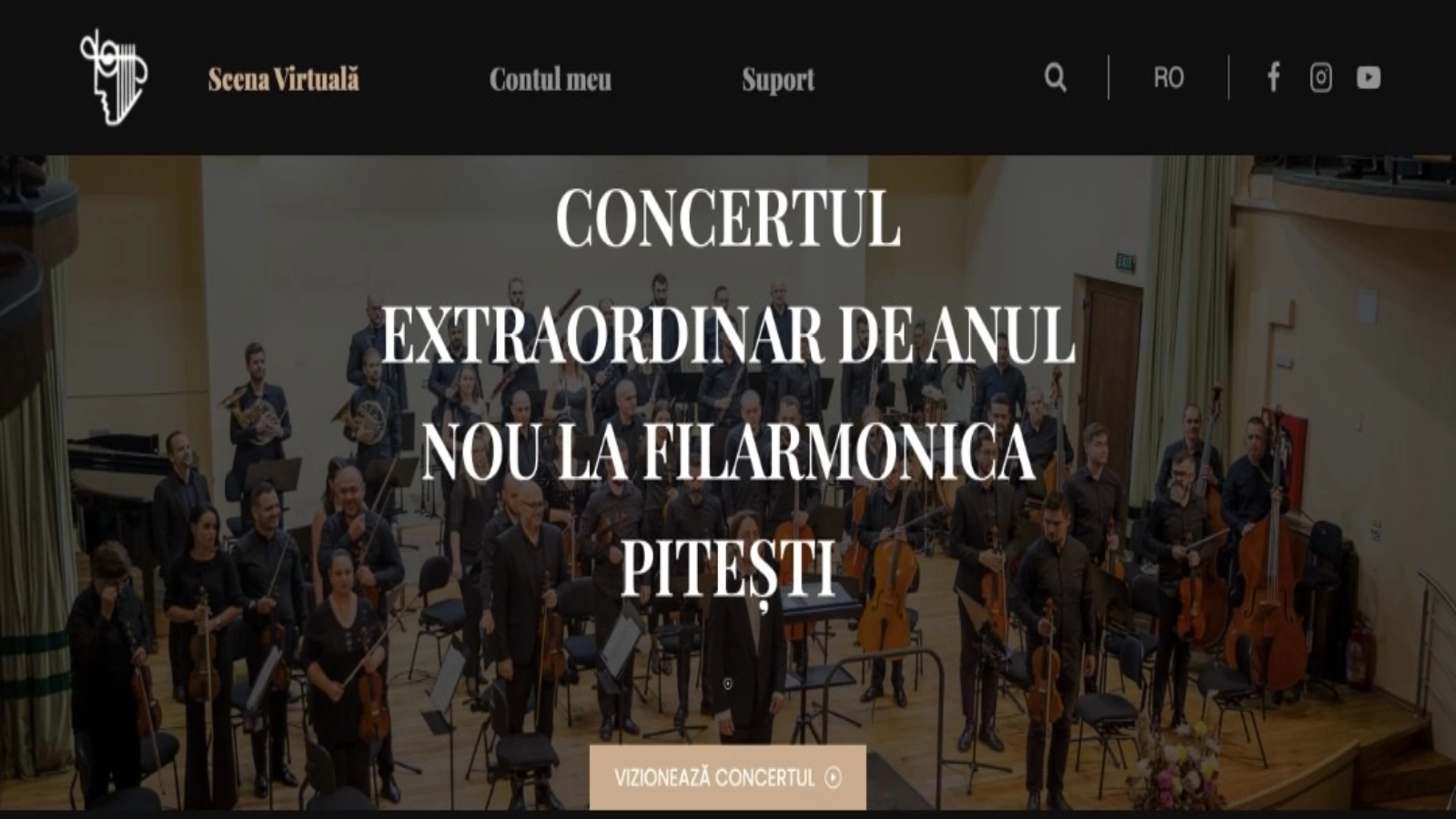Open the RO language selector
The image size is (1456, 819).
1168,78
